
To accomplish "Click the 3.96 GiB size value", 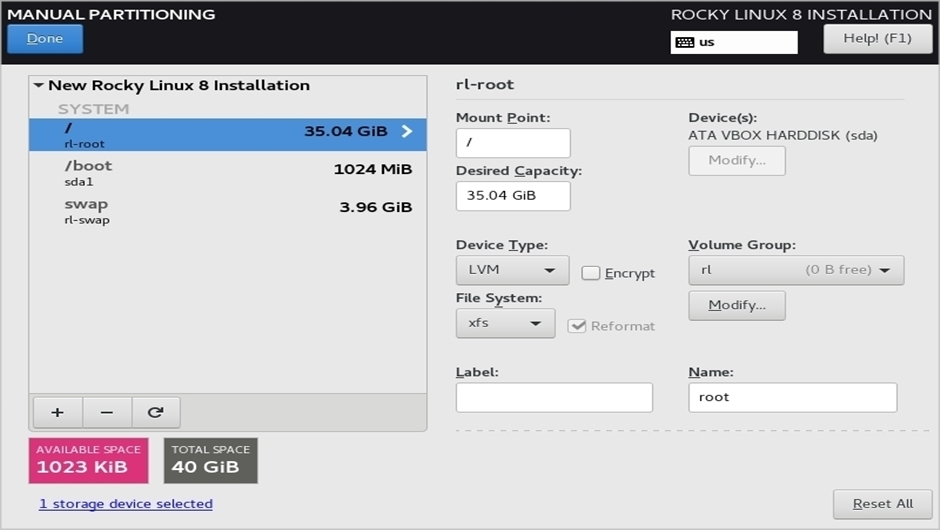I will coord(376,207).
